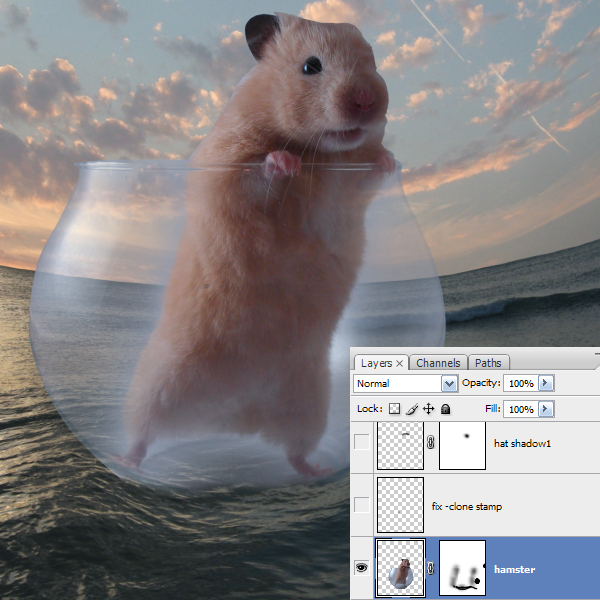The width and height of the screenshot is (600, 600).
Task: Switch to the Paths tab
Action: pyautogui.click(x=488, y=363)
